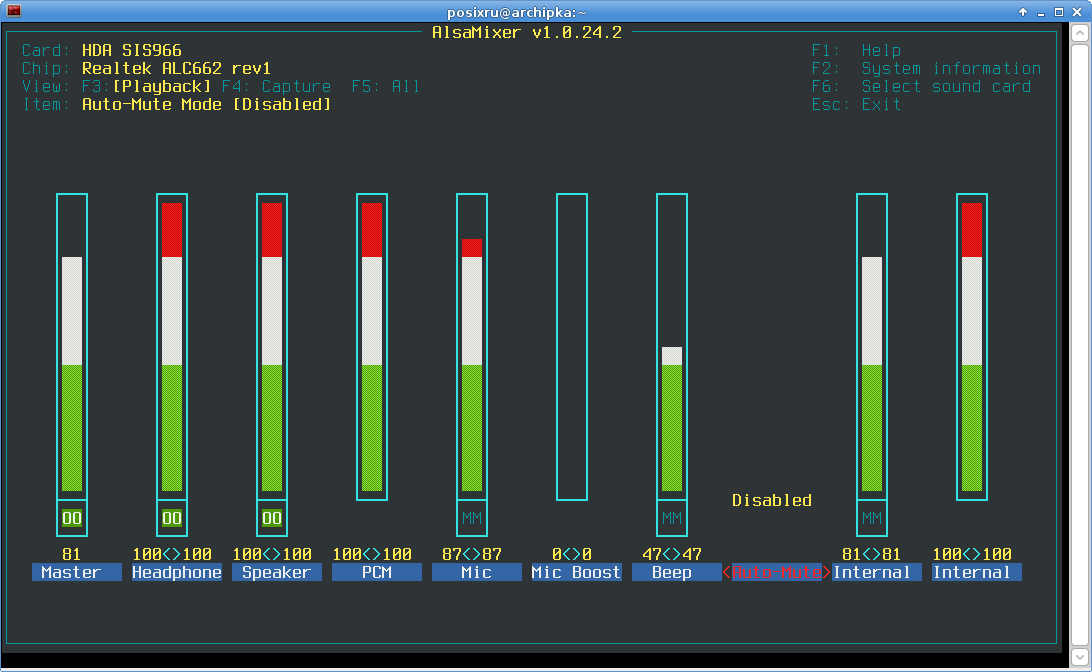This screenshot has height=672, width=1092.
Task: Switch to the F5 All view
Action: point(386,86)
